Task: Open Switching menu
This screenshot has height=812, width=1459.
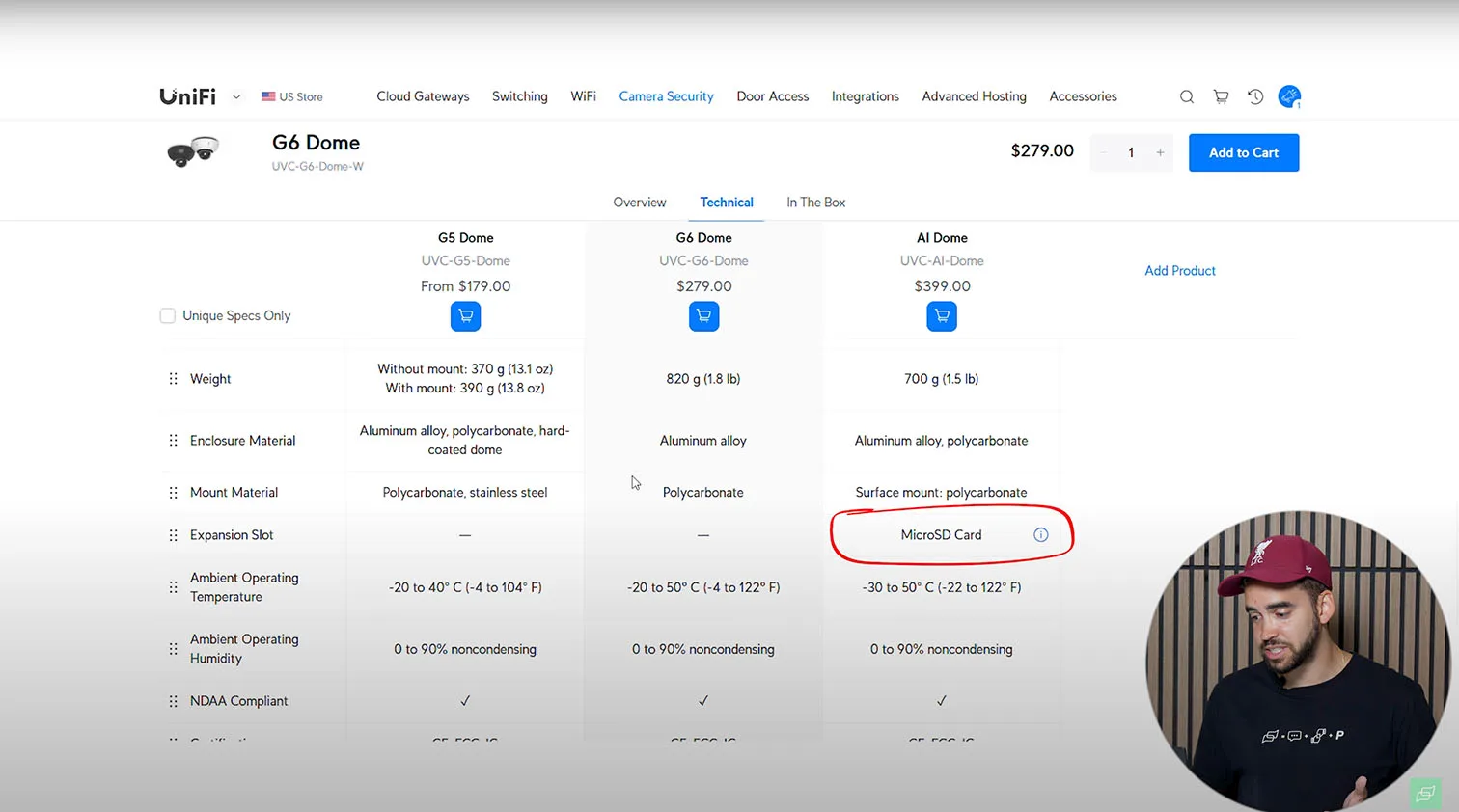Action: coord(520,96)
